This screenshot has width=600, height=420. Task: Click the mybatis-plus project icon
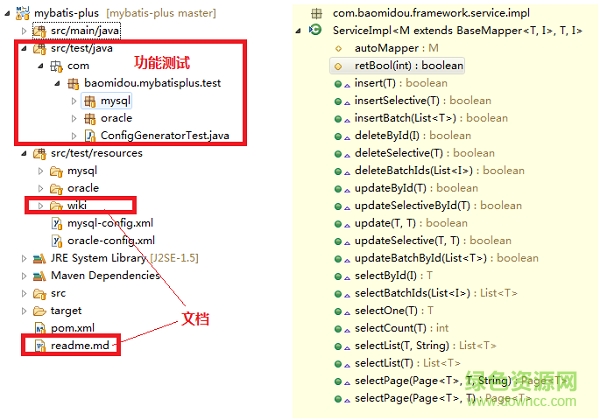point(23,13)
